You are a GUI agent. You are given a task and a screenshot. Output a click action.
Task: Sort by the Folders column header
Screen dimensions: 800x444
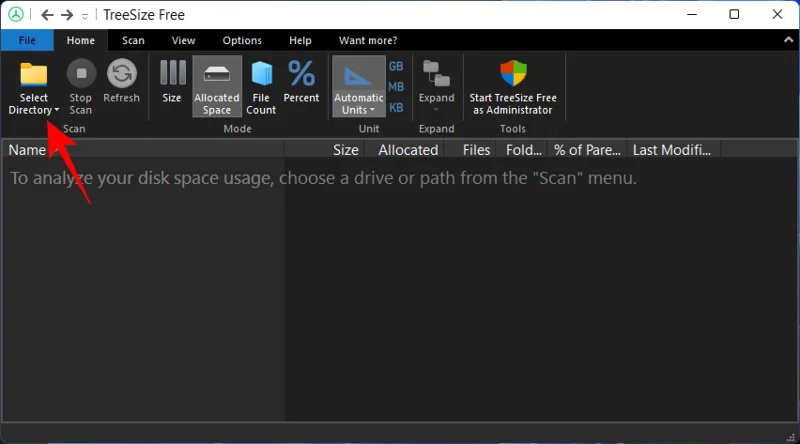tap(521, 150)
